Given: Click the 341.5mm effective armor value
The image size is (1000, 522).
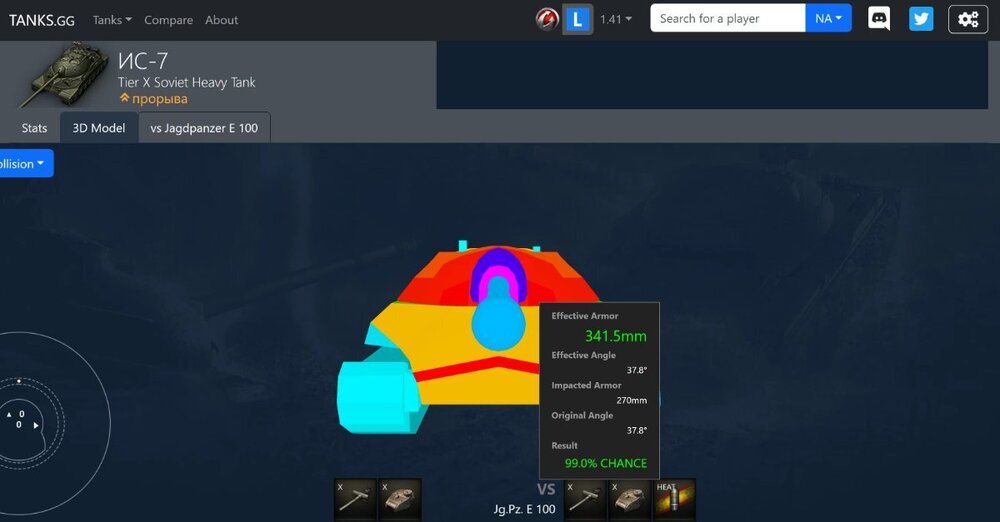Looking at the screenshot, I should pos(615,336).
